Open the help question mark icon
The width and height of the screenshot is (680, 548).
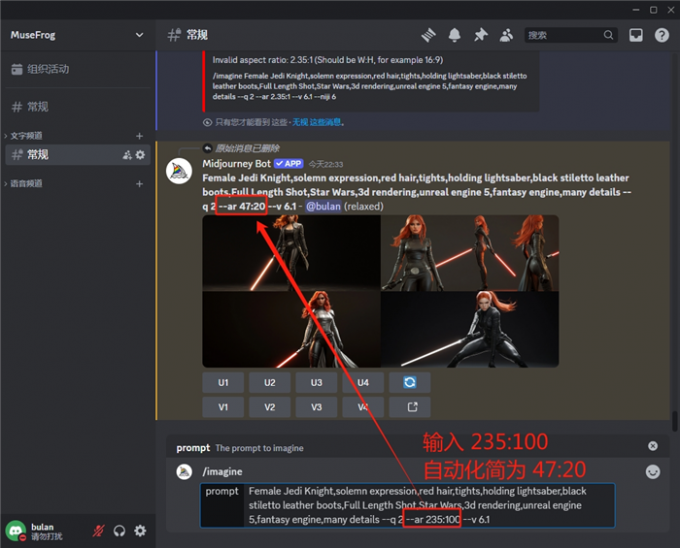pos(662,35)
